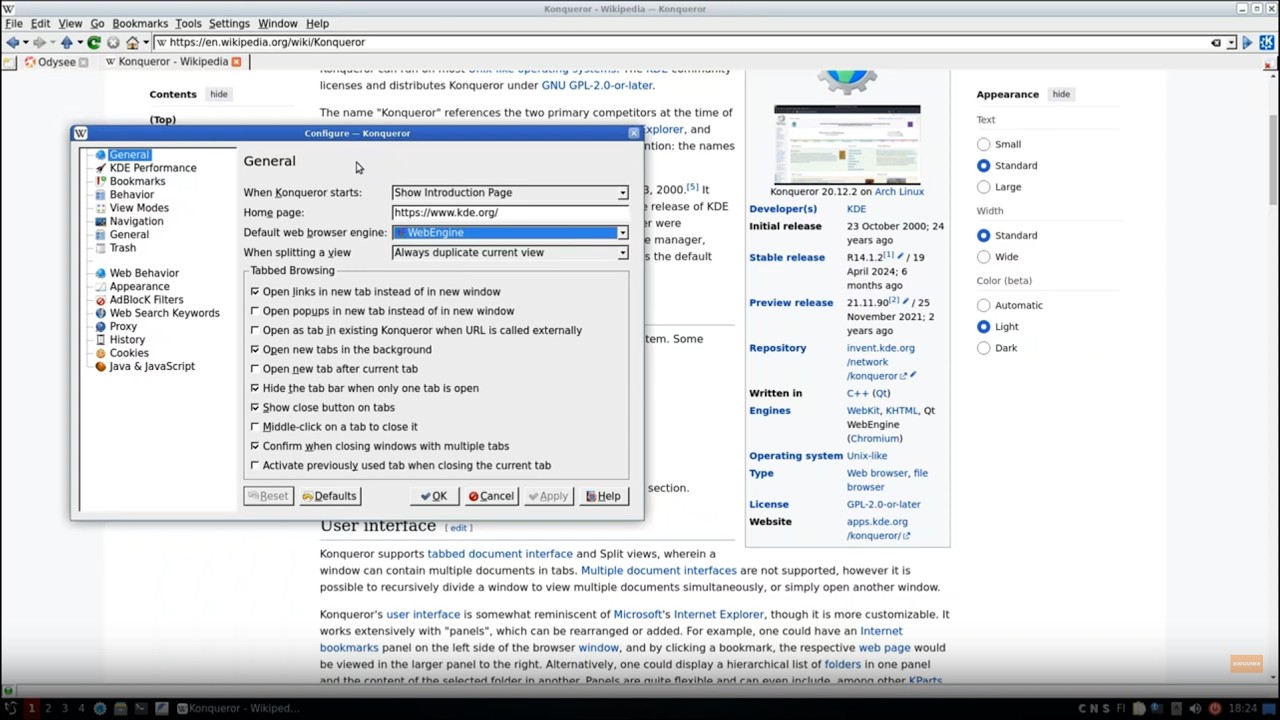Select Proxy settings item
This screenshot has height=720, width=1280.
tap(123, 326)
